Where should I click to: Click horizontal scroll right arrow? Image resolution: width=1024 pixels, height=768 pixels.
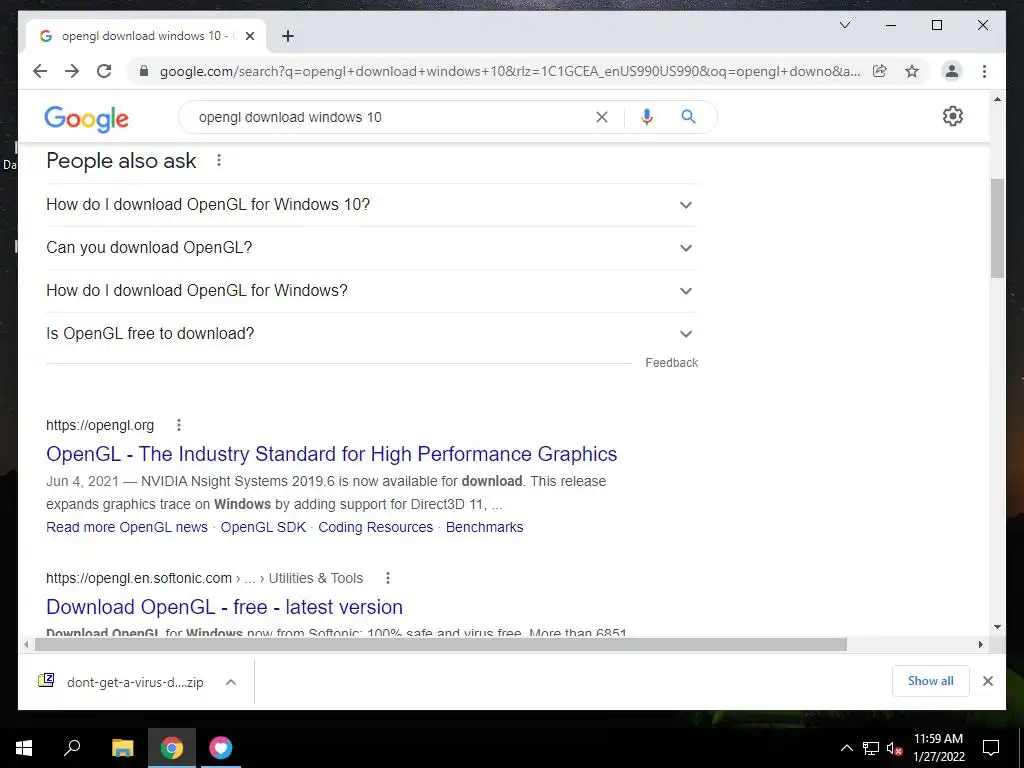[x=980, y=645]
